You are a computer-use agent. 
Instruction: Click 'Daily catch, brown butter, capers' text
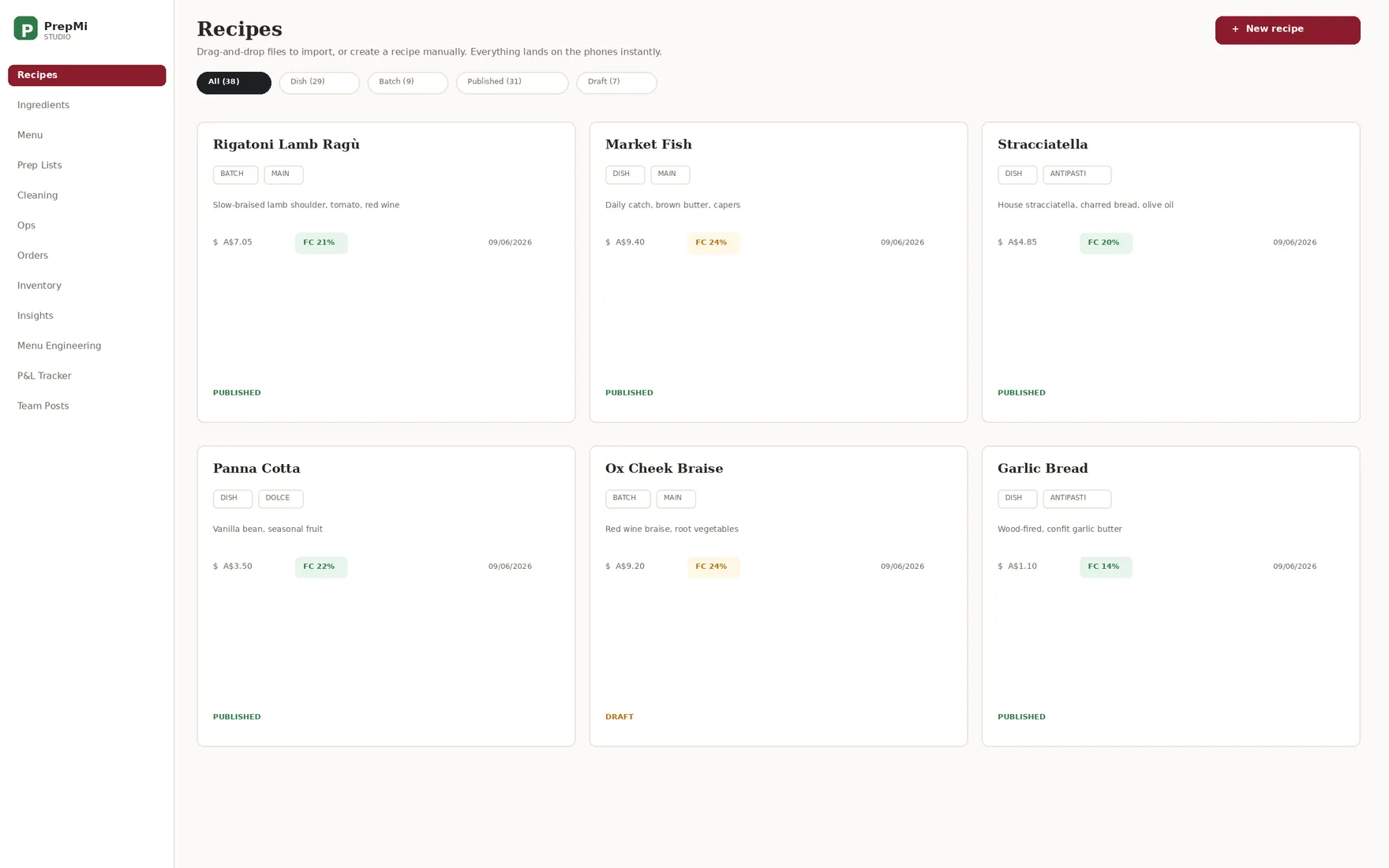tap(672, 205)
